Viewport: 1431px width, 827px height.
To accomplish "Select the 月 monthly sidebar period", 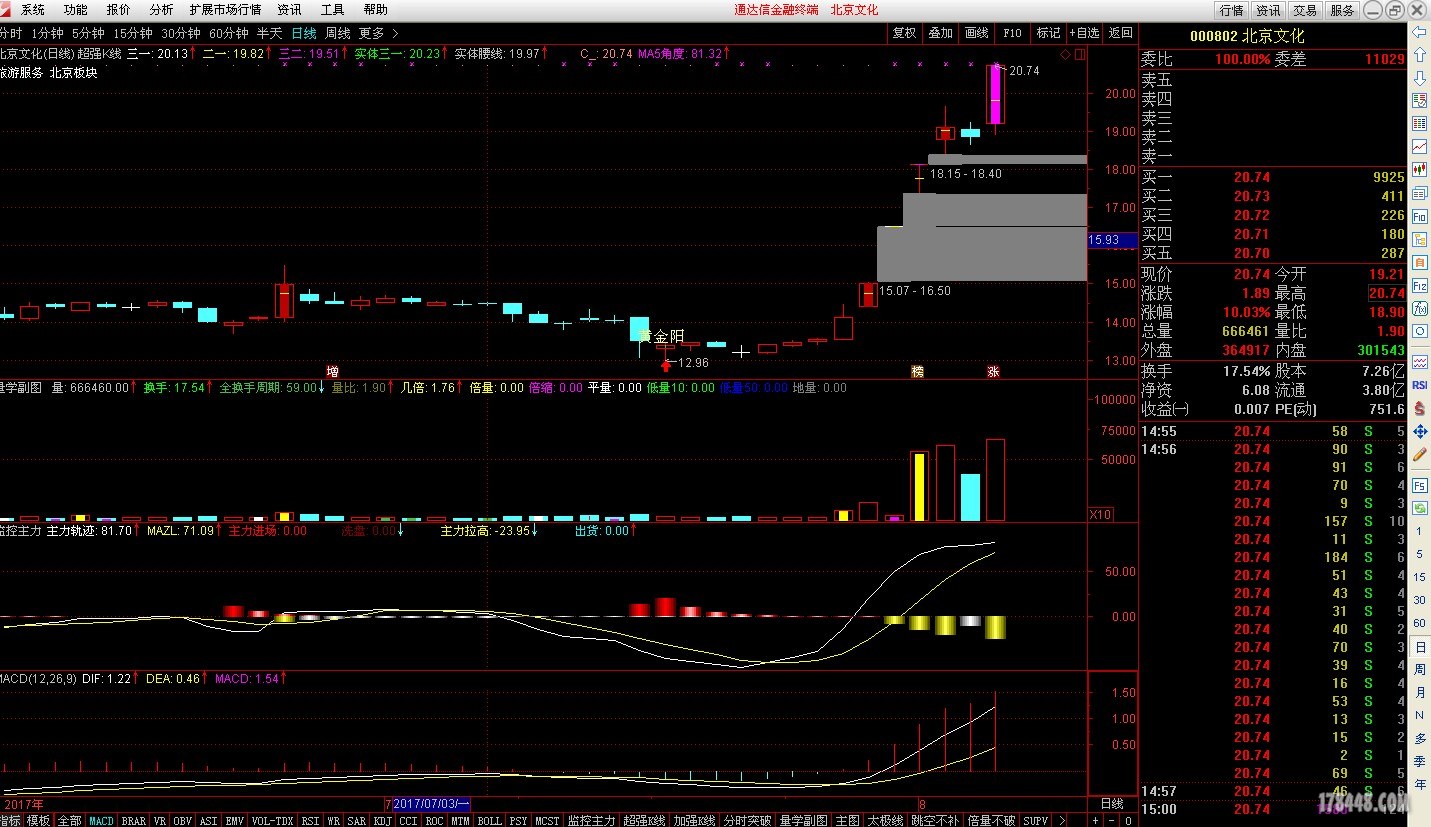I will click(1419, 693).
